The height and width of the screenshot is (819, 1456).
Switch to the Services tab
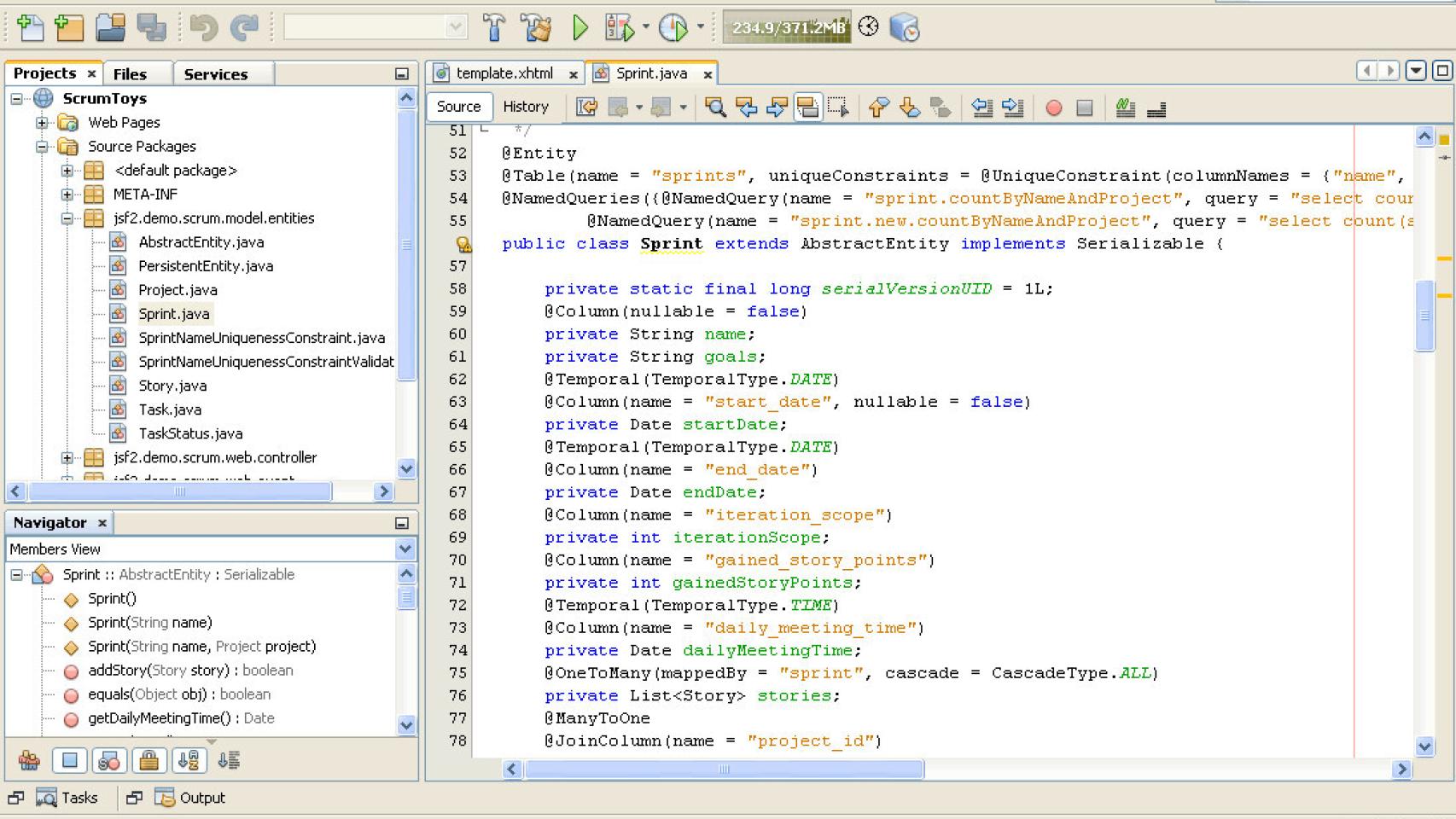(215, 74)
